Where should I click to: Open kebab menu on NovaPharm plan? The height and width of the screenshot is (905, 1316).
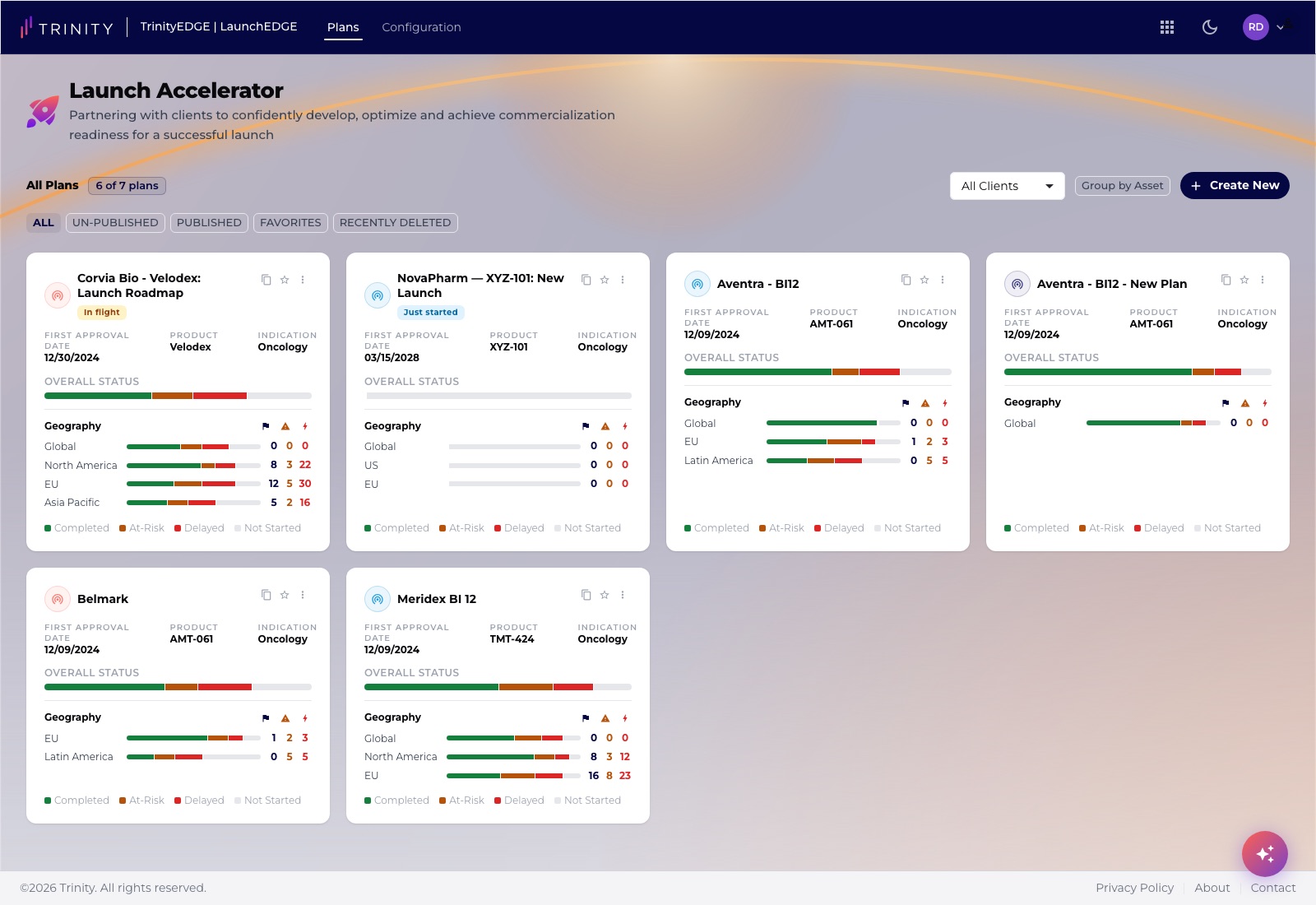pyautogui.click(x=623, y=280)
